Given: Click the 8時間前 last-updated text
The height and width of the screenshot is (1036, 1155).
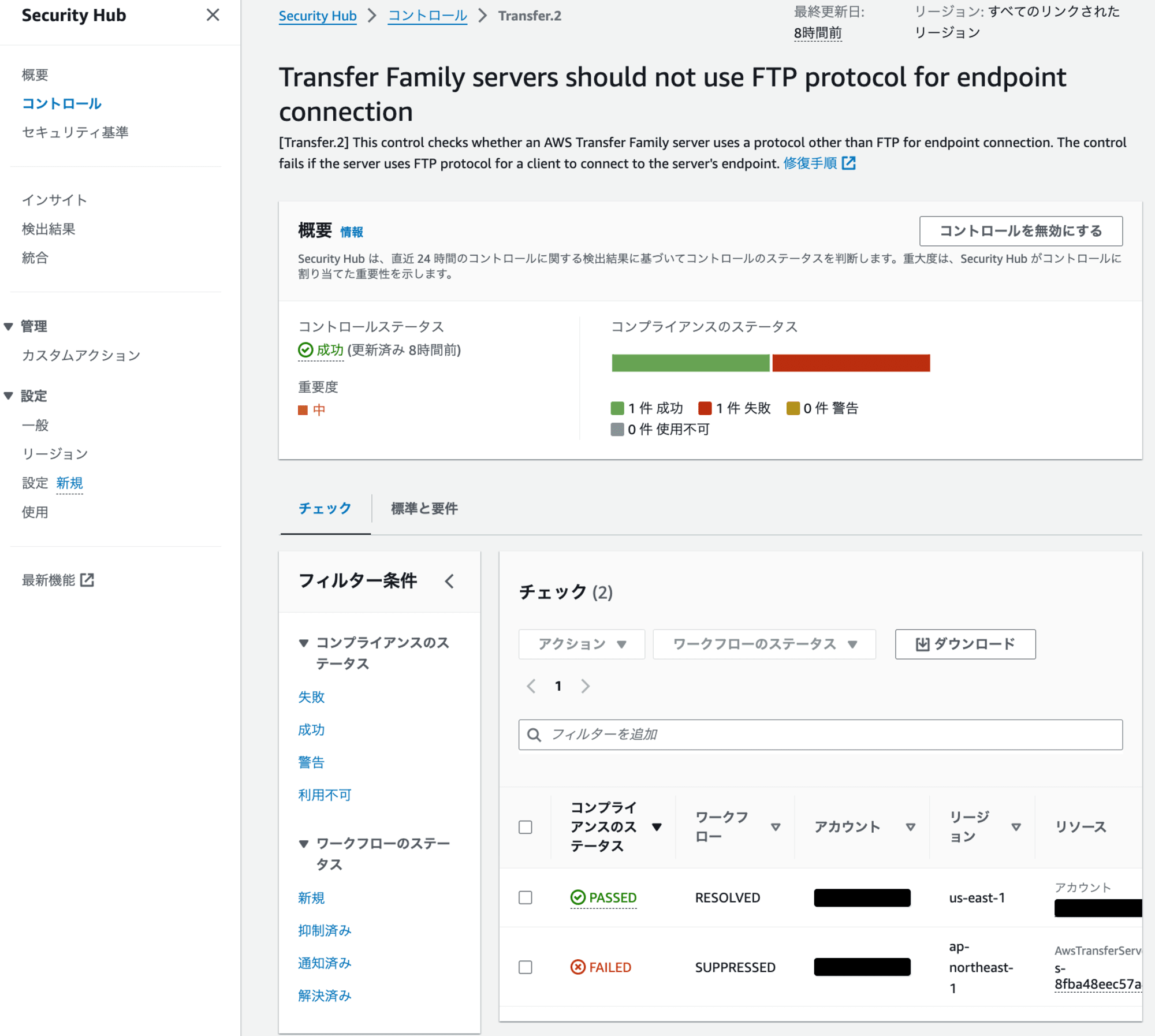Looking at the screenshot, I should (818, 33).
